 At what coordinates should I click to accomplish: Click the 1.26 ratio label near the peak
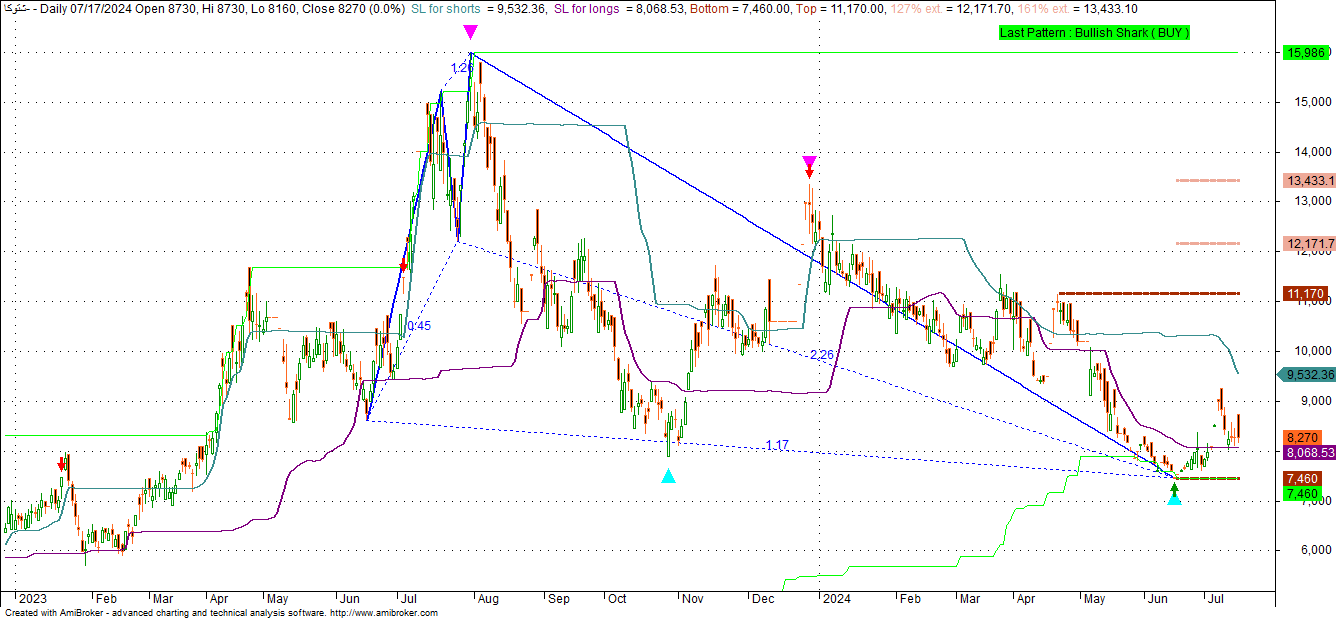(x=460, y=67)
